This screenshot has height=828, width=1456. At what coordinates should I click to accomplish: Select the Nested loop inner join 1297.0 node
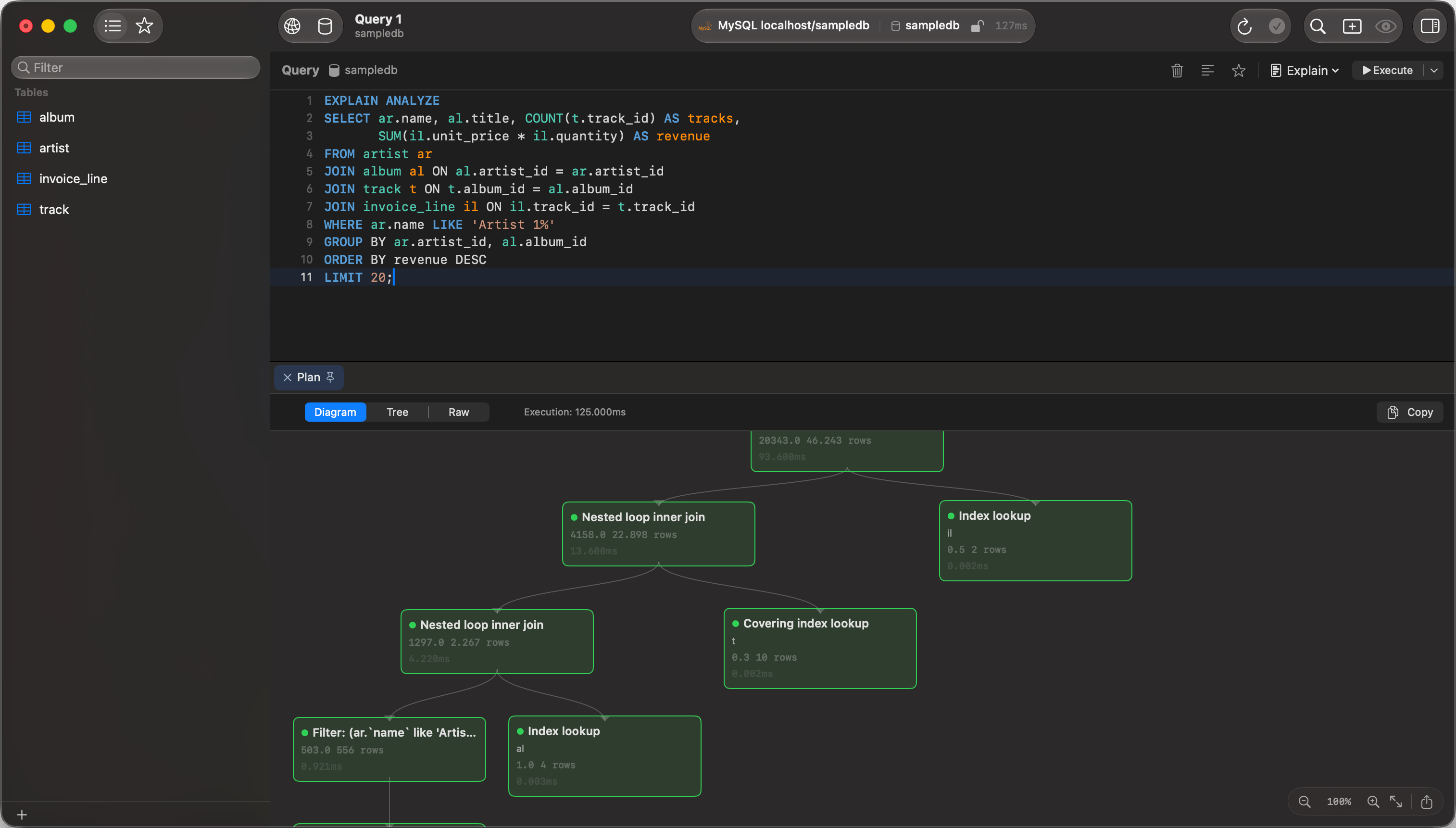[x=497, y=641]
